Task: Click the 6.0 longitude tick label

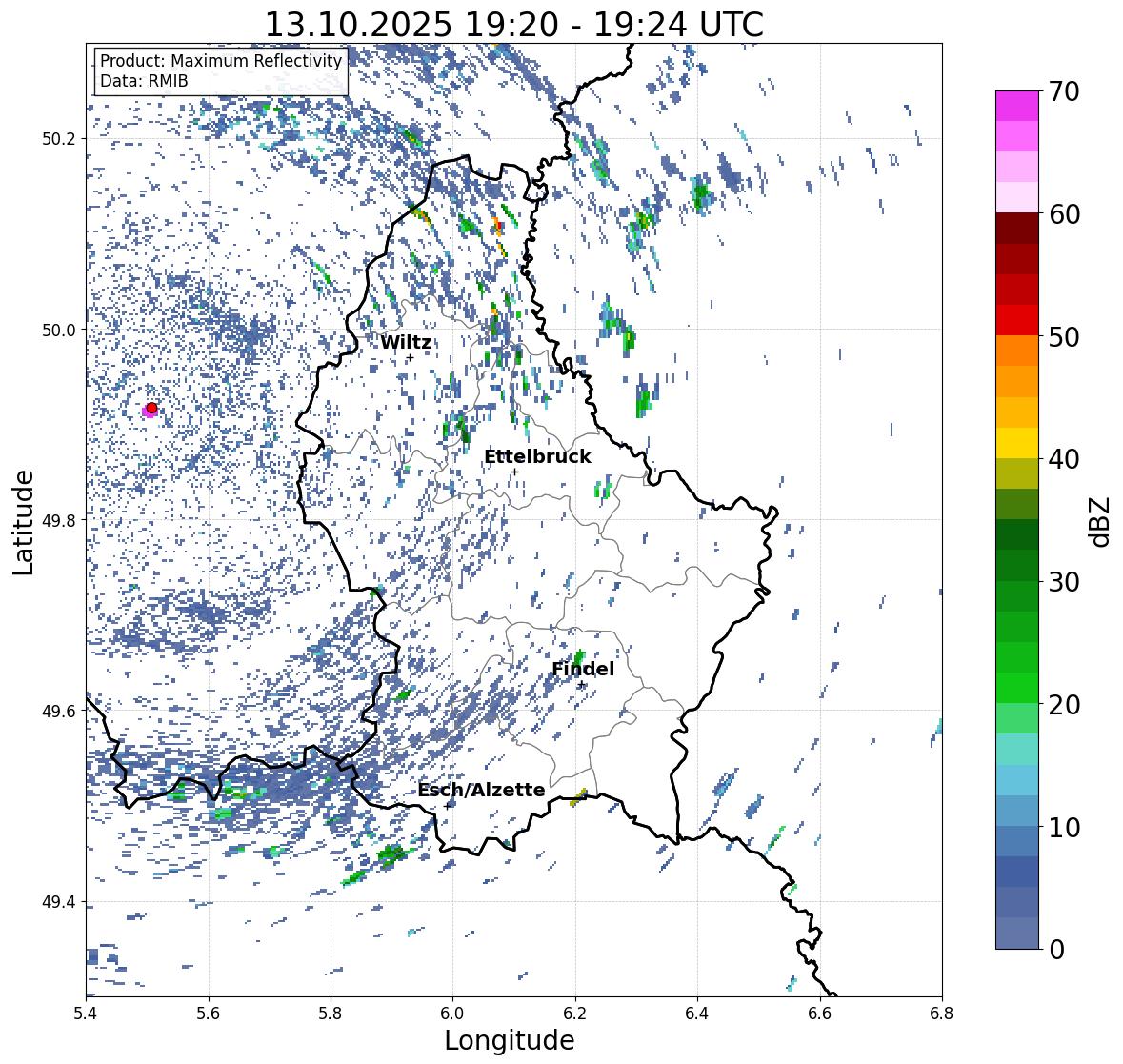Action: [452, 1014]
